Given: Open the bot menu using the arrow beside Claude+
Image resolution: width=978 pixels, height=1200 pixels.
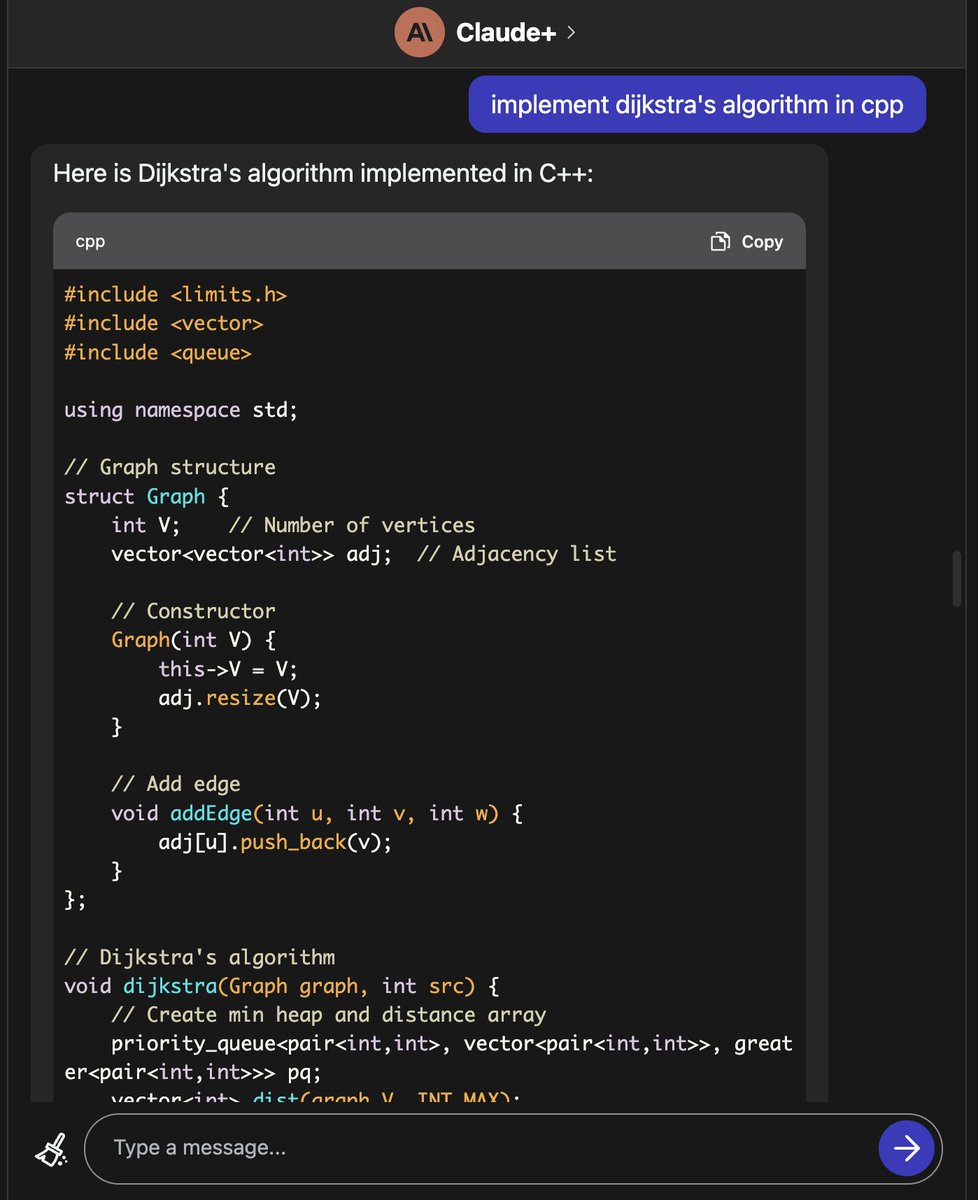Looking at the screenshot, I should pos(570,32).
